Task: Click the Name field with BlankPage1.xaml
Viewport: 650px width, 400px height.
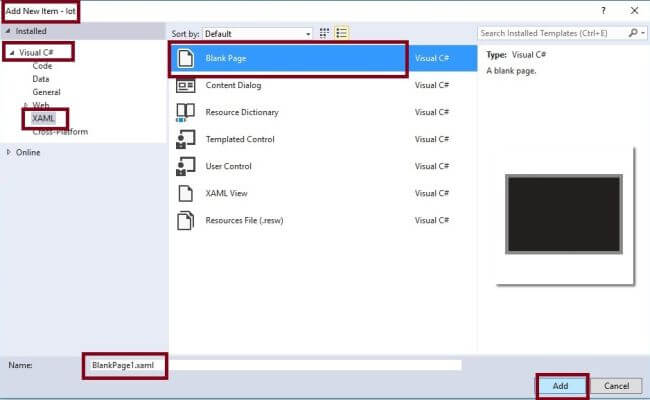Action: (x=274, y=365)
